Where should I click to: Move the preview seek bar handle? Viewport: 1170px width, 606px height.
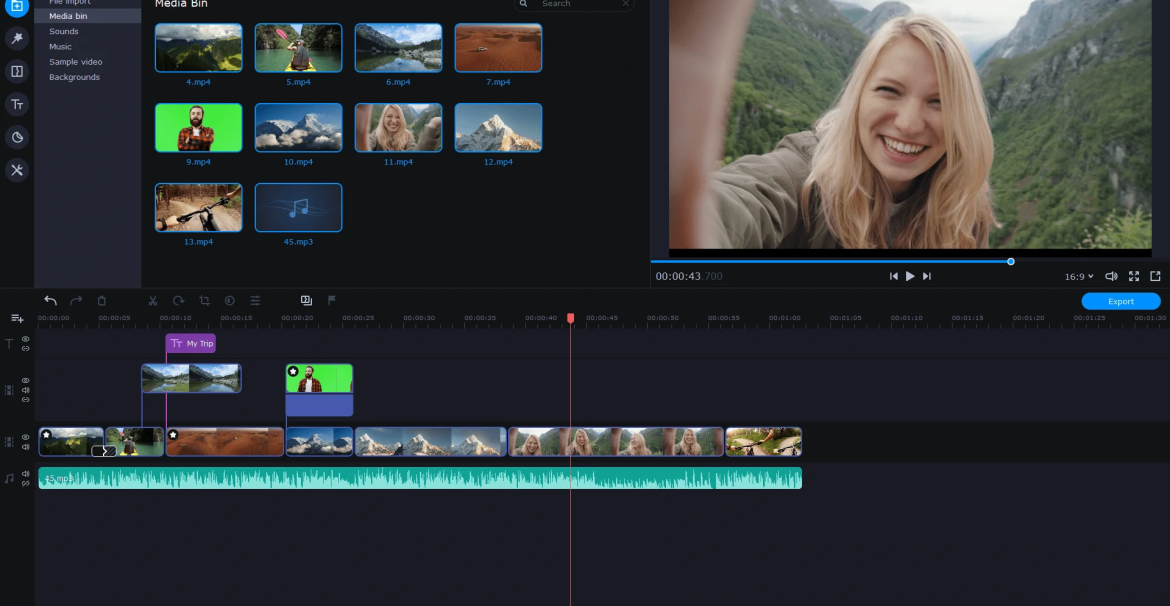point(1011,261)
